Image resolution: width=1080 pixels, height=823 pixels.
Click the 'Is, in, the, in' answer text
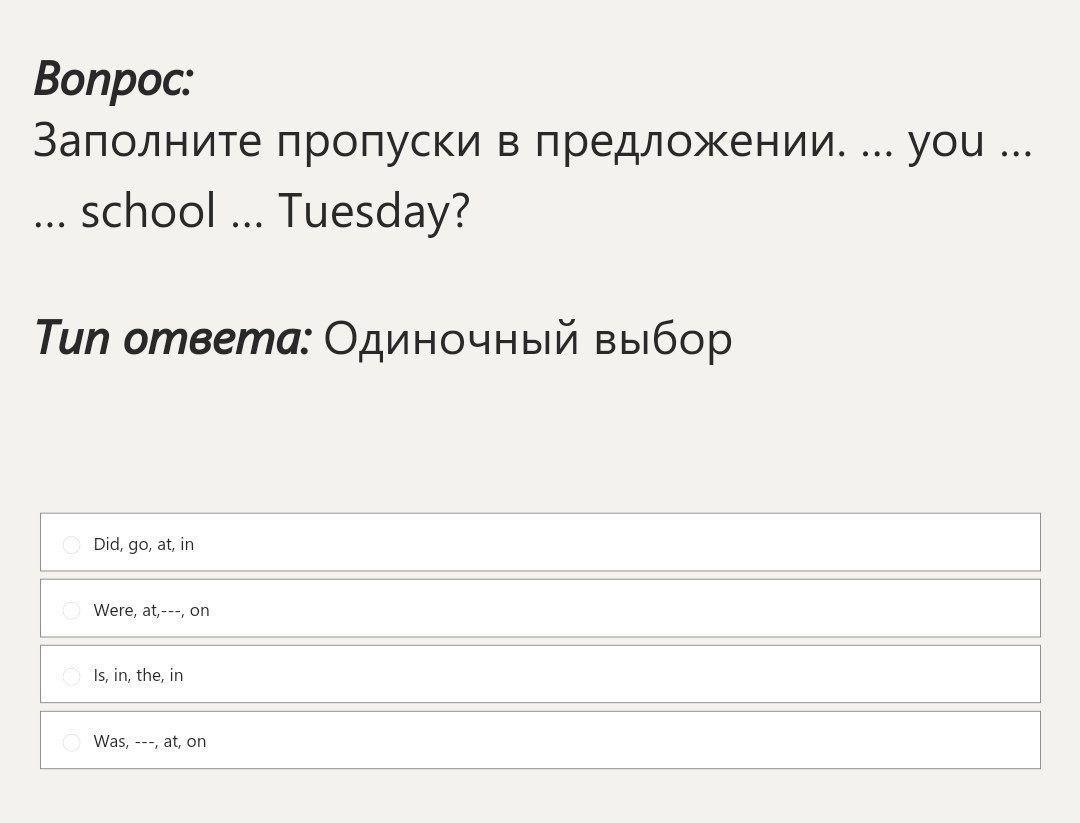(138, 675)
